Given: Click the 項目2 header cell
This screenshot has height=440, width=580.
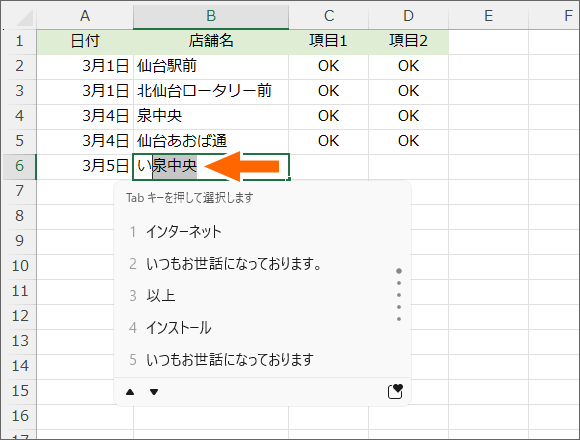Looking at the screenshot, I should [408, 41].
